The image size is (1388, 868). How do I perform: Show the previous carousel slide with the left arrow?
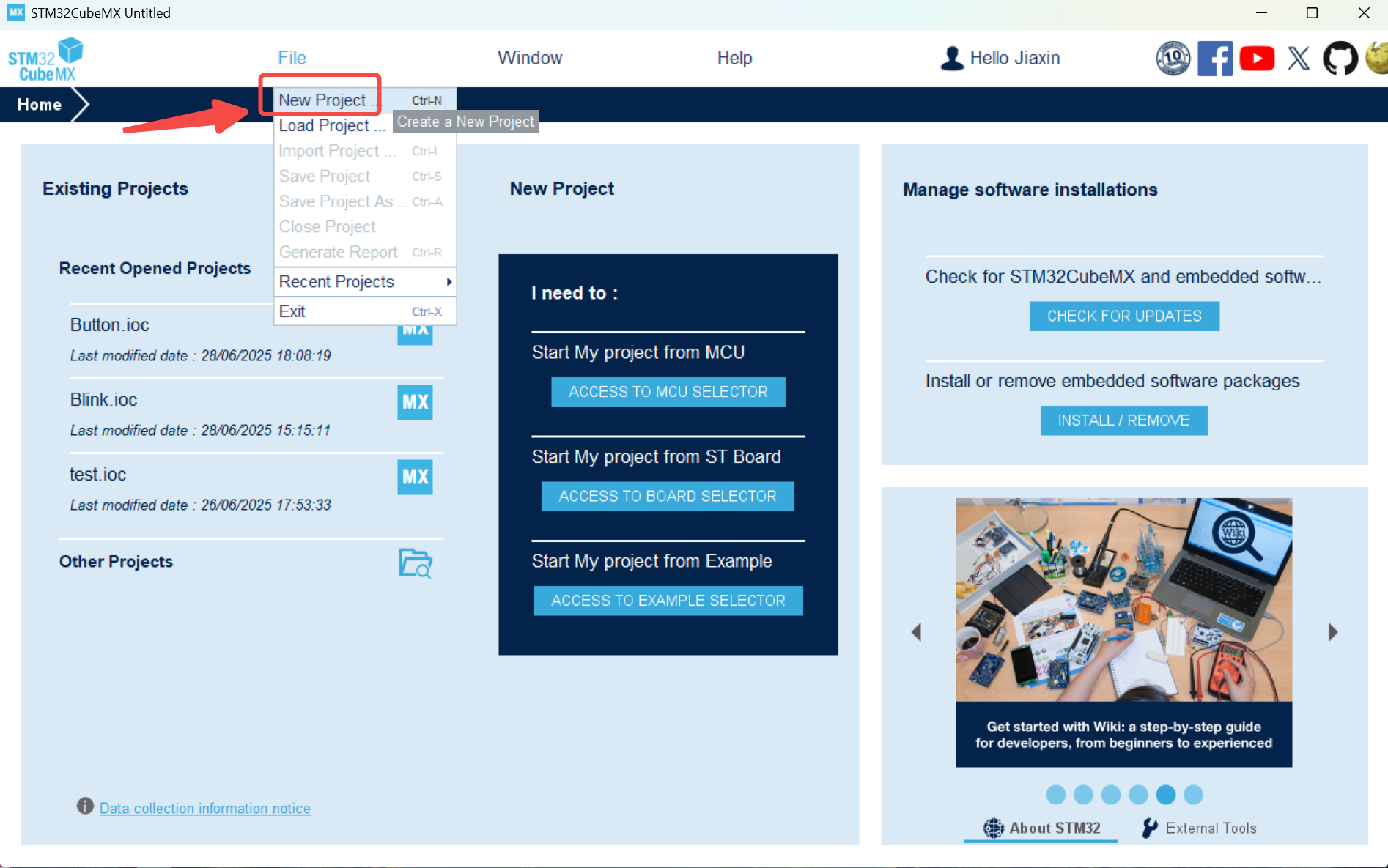coord(916,632)
